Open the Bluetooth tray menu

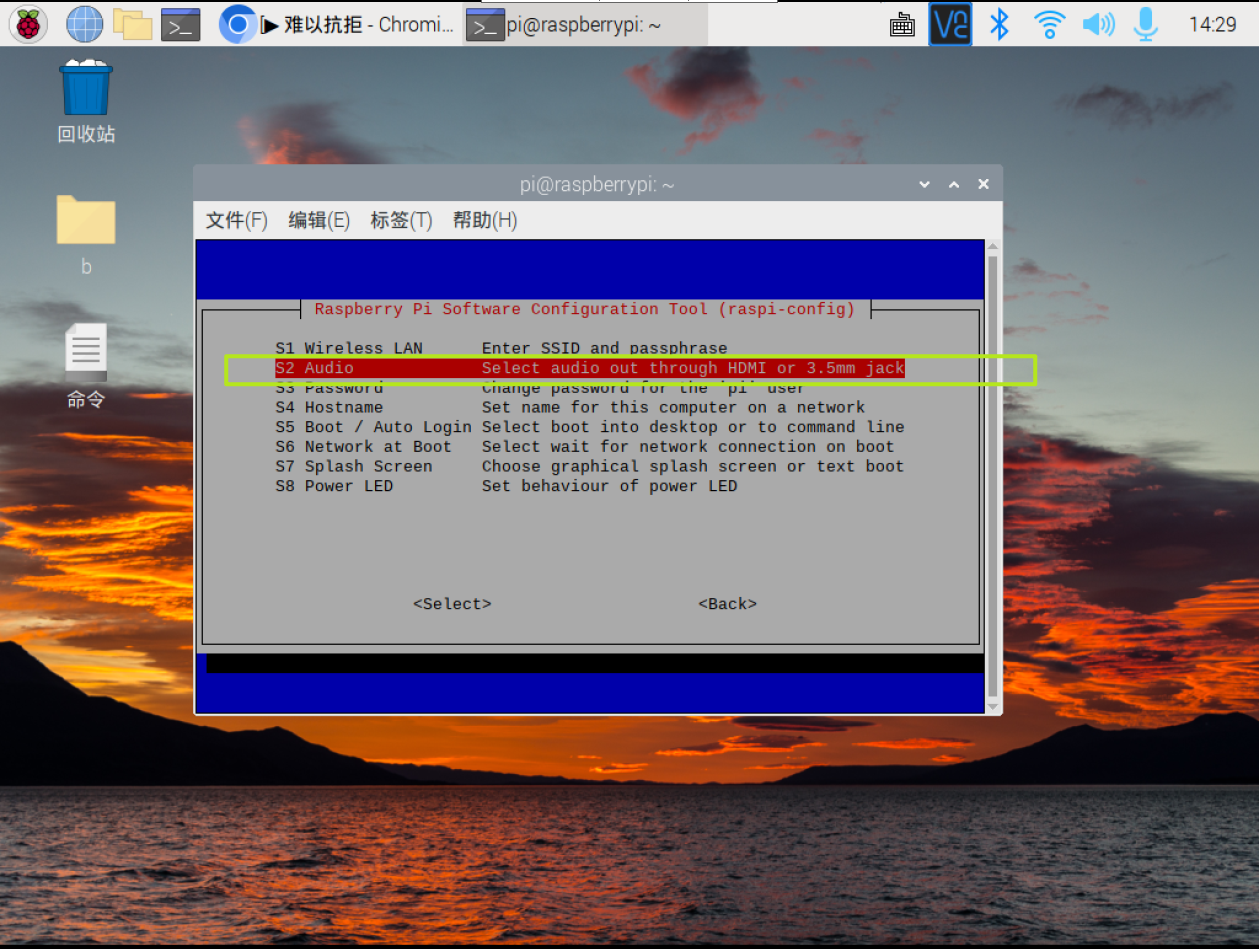coord(999,24)
